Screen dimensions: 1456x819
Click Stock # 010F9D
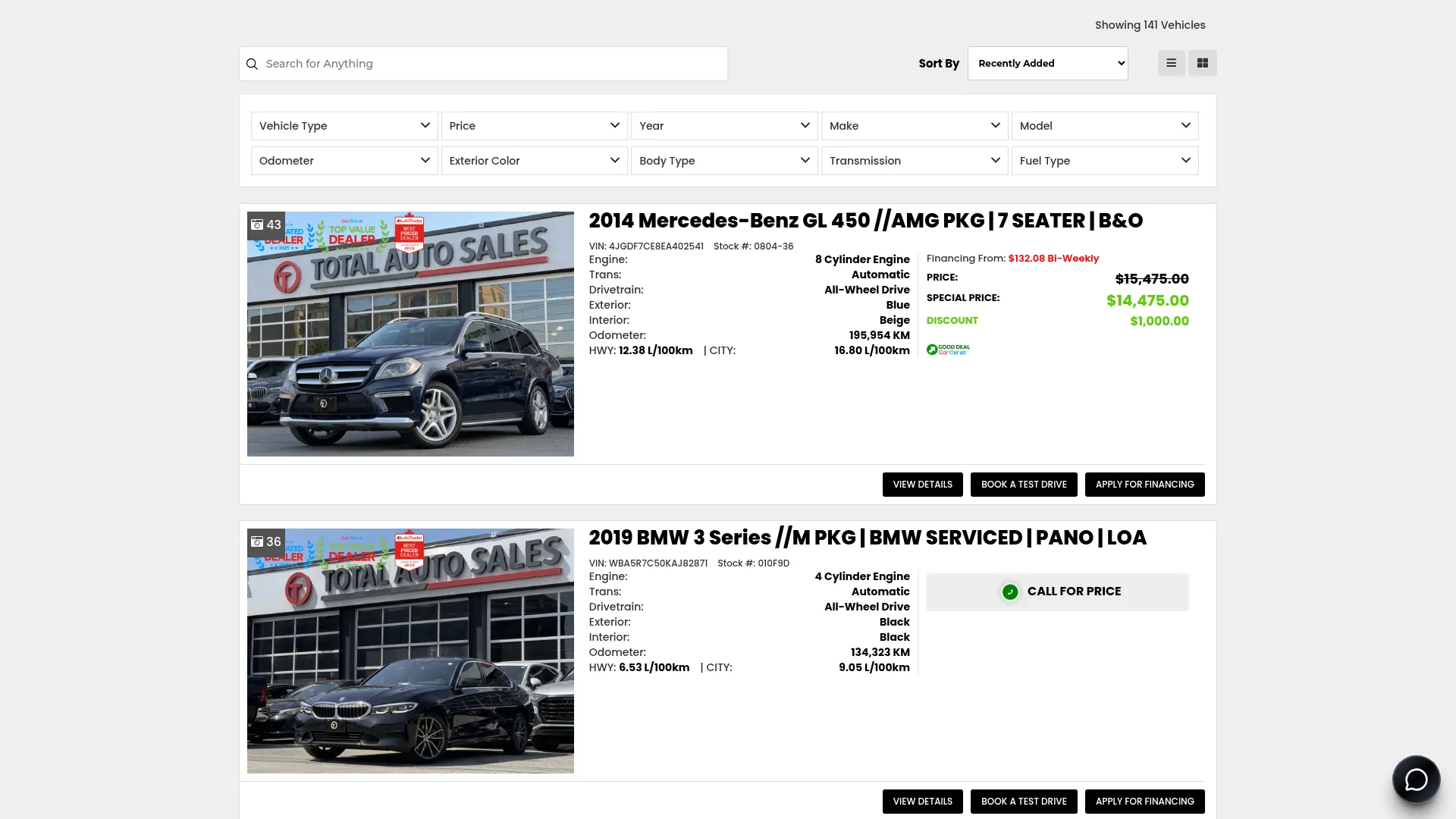click(x=753, y=563)
